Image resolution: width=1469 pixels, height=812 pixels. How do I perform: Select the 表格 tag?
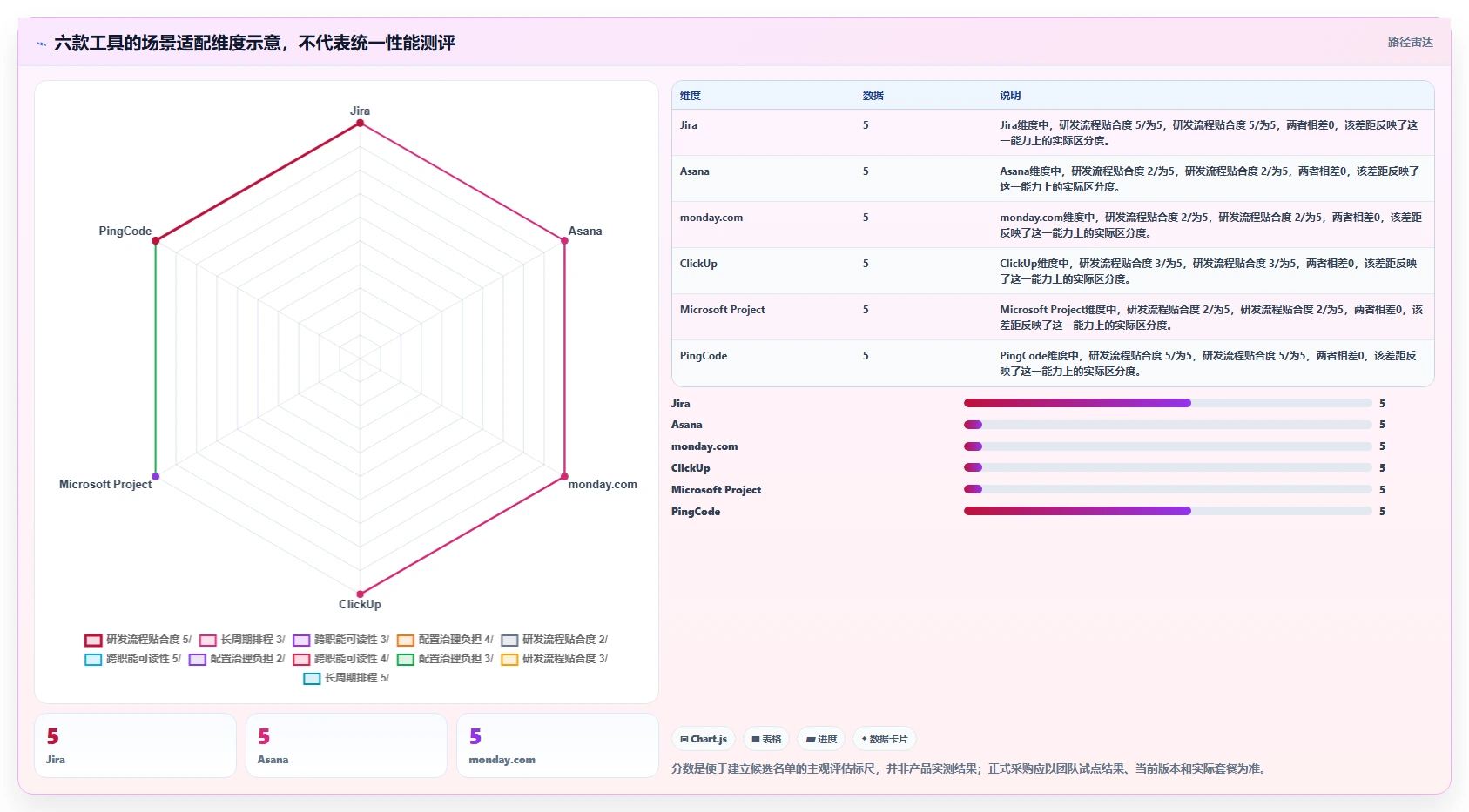click(x=766, y=739)
